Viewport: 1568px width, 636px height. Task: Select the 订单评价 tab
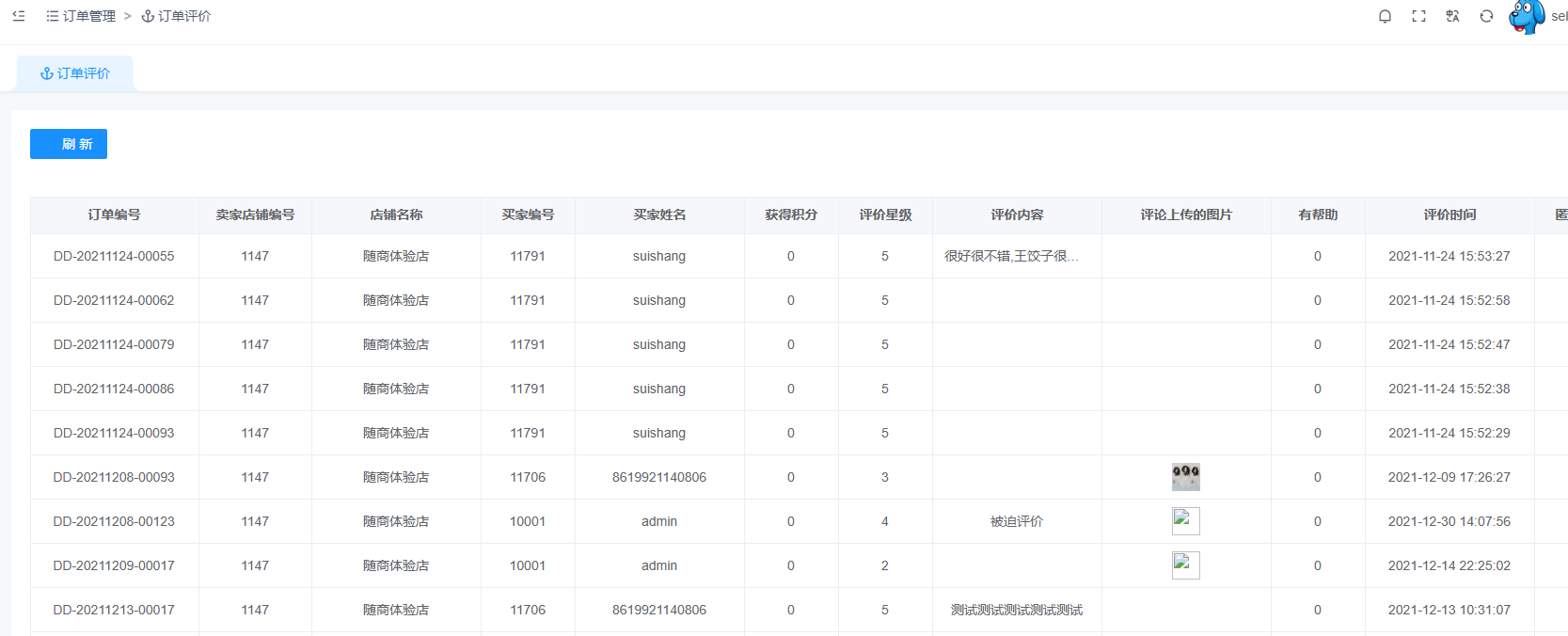(75, 73)
